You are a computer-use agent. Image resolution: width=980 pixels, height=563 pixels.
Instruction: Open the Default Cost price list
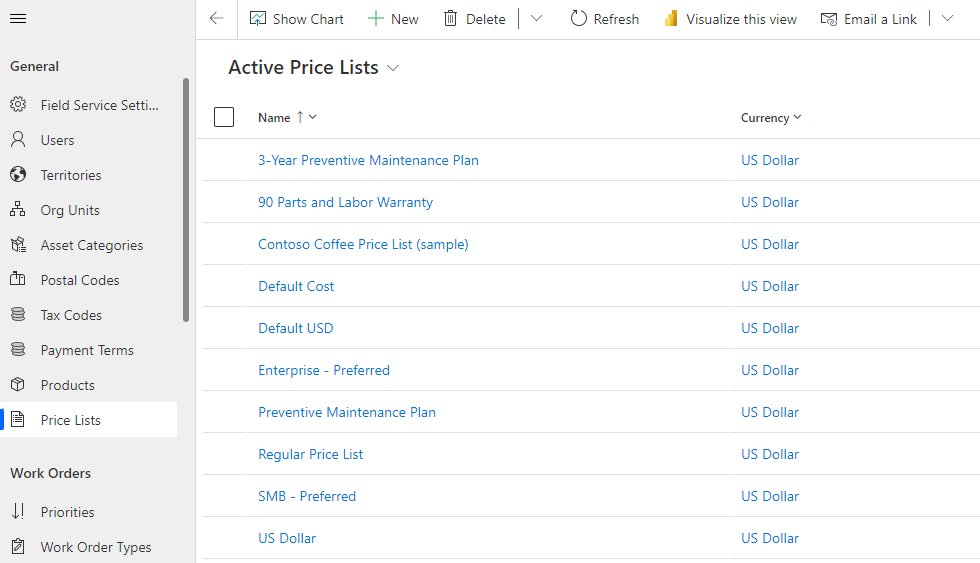tap(296, 286)
